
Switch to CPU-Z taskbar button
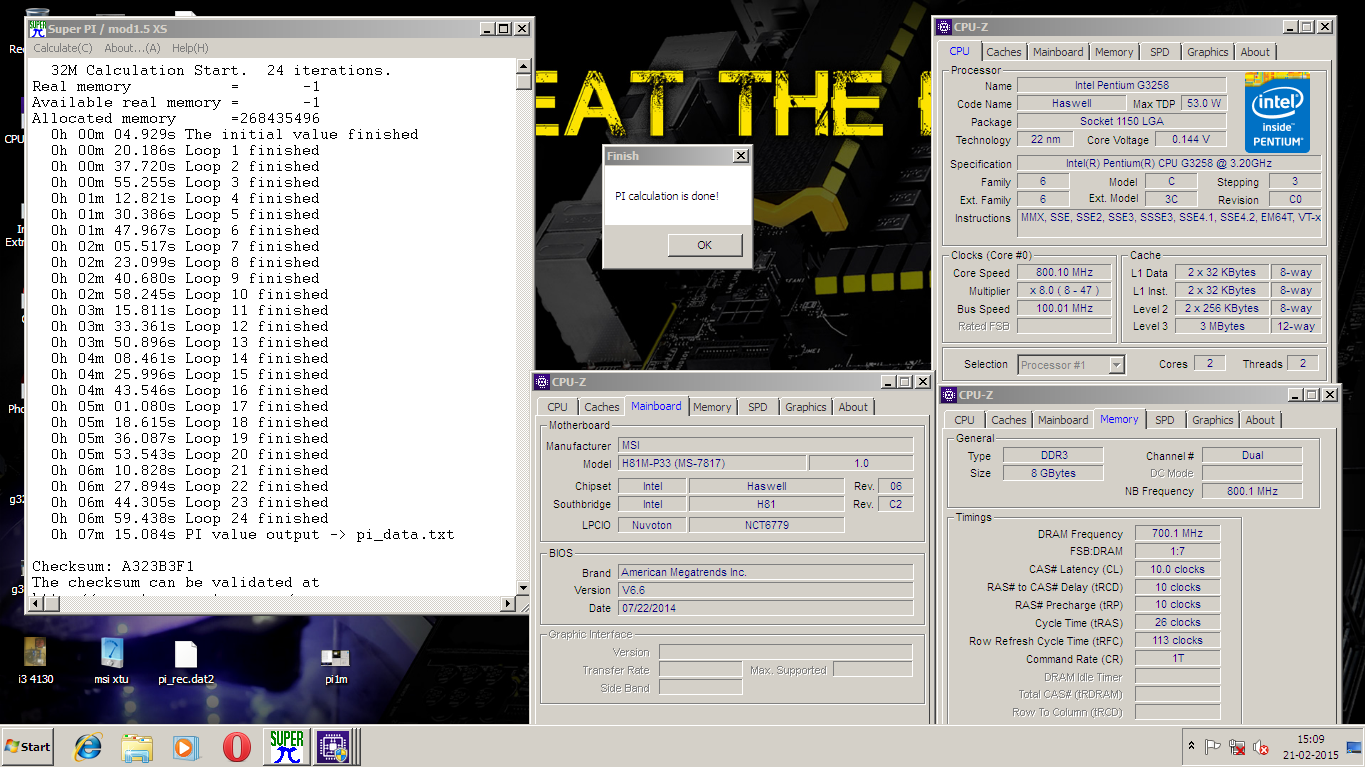click(x=334, y=746)
